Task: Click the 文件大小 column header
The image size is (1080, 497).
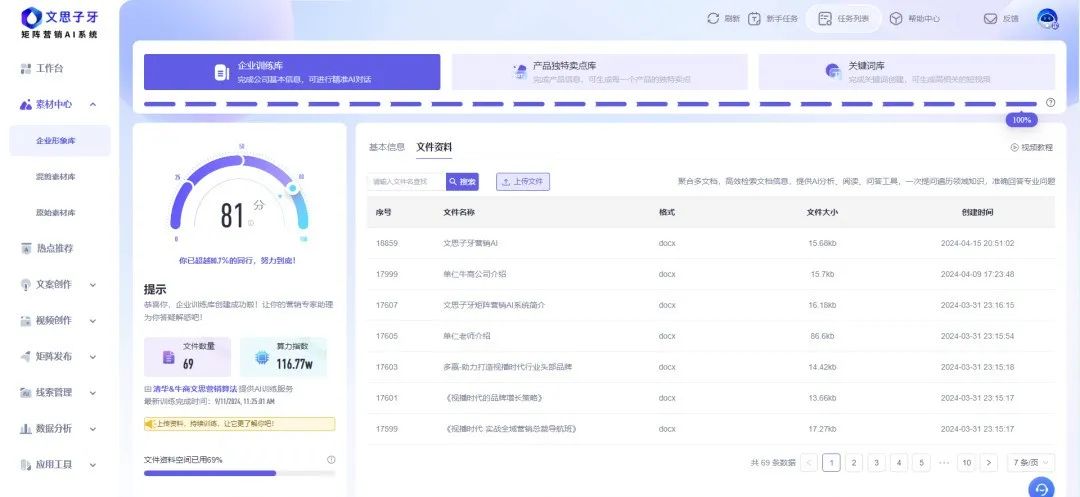Action: 822,212
